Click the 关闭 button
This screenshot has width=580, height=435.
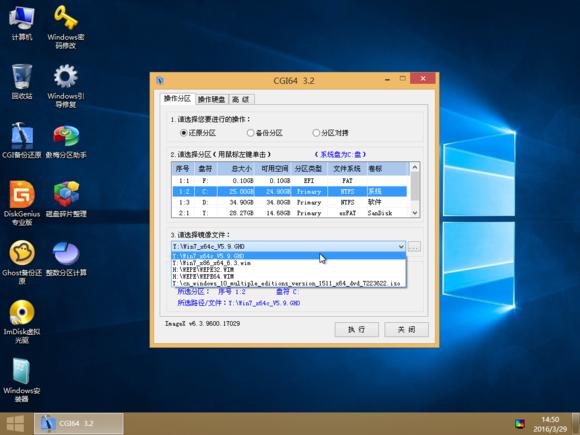click(406, 329)
